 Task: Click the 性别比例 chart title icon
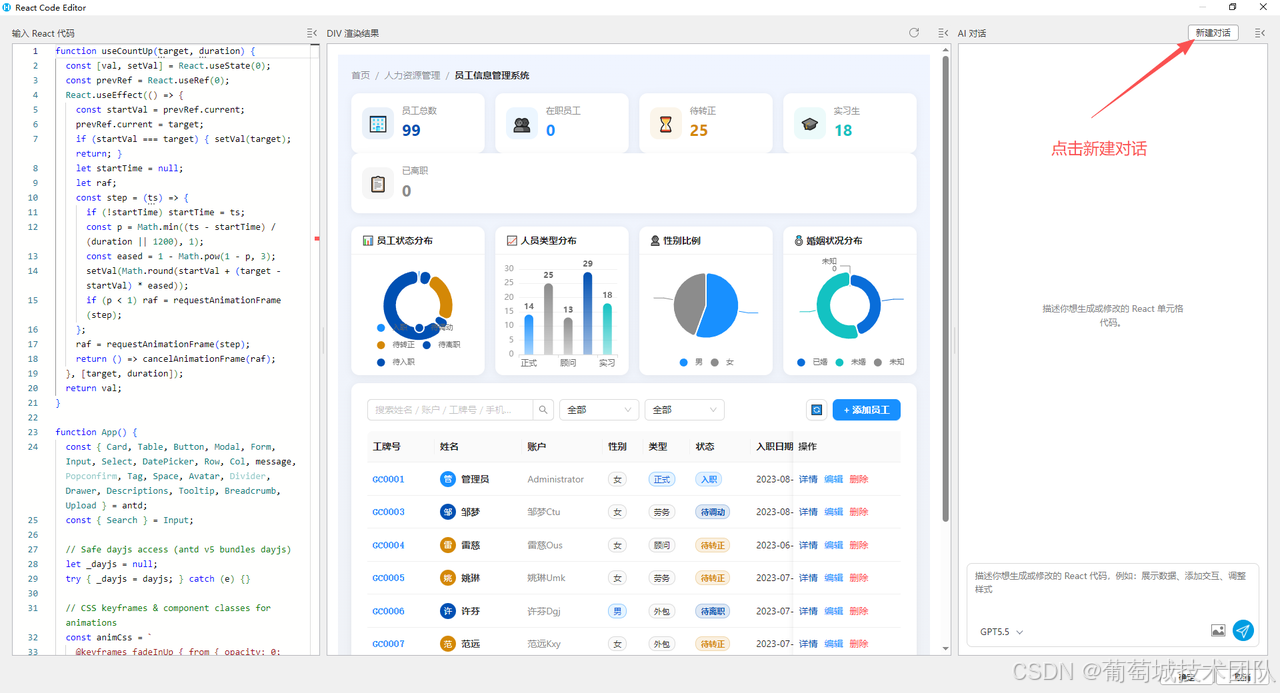655,241
